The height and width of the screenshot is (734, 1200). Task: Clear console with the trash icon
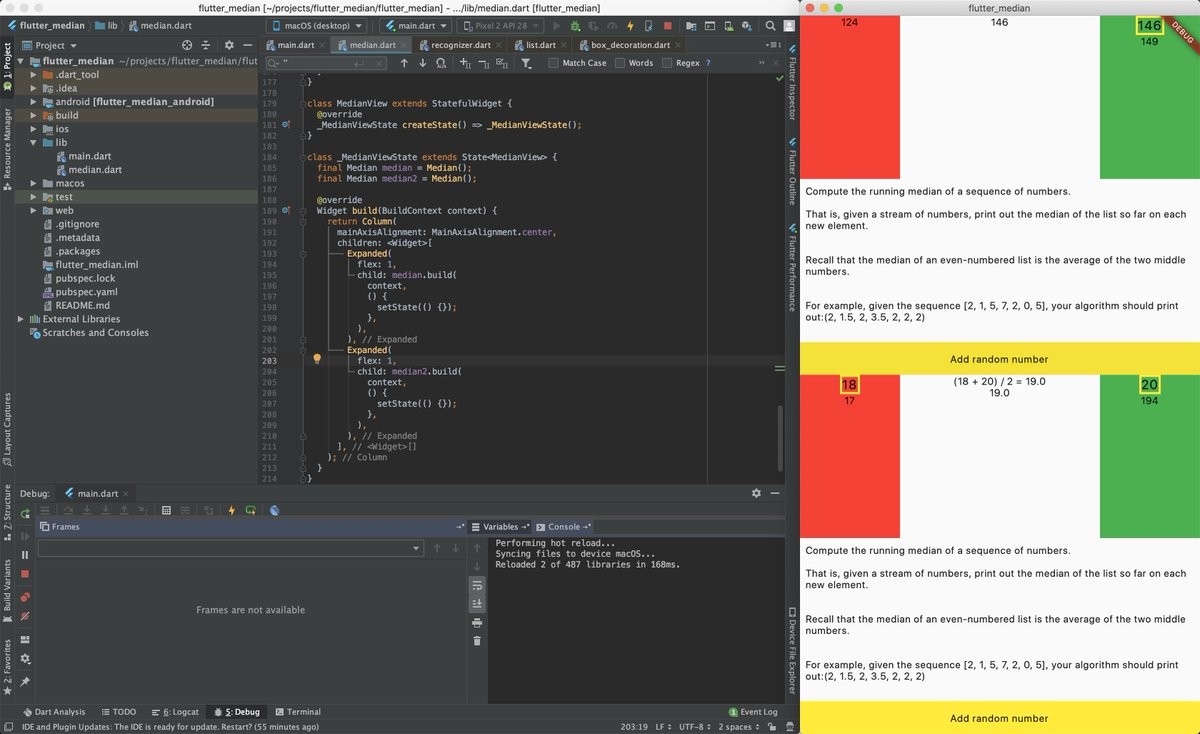477,641
